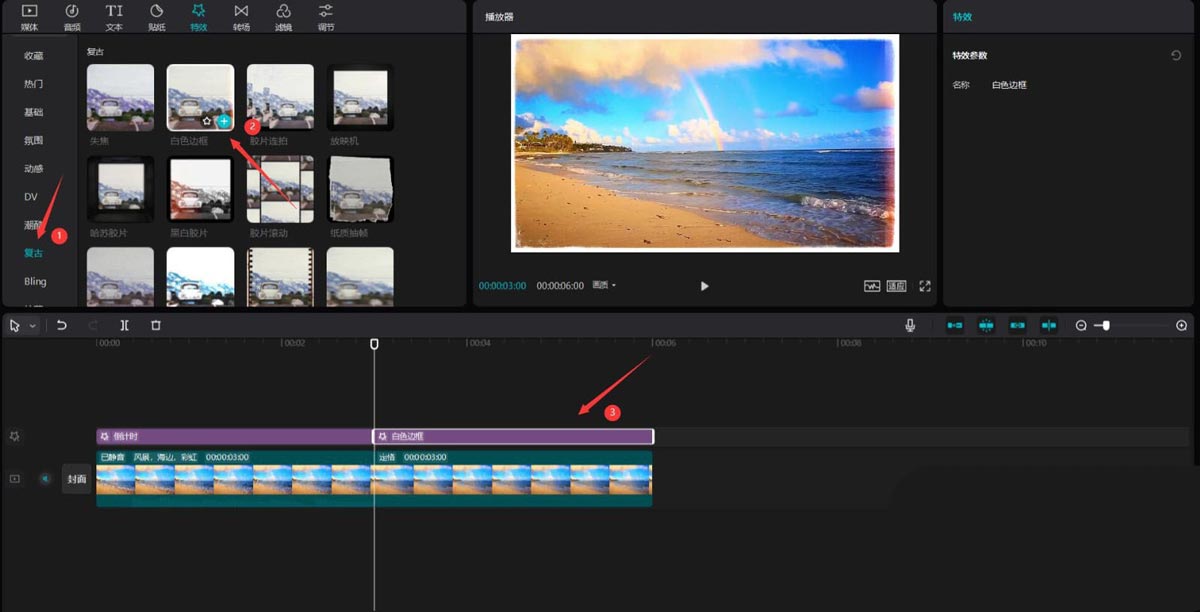Click the microphone record voiceover icon

(910, 325)
